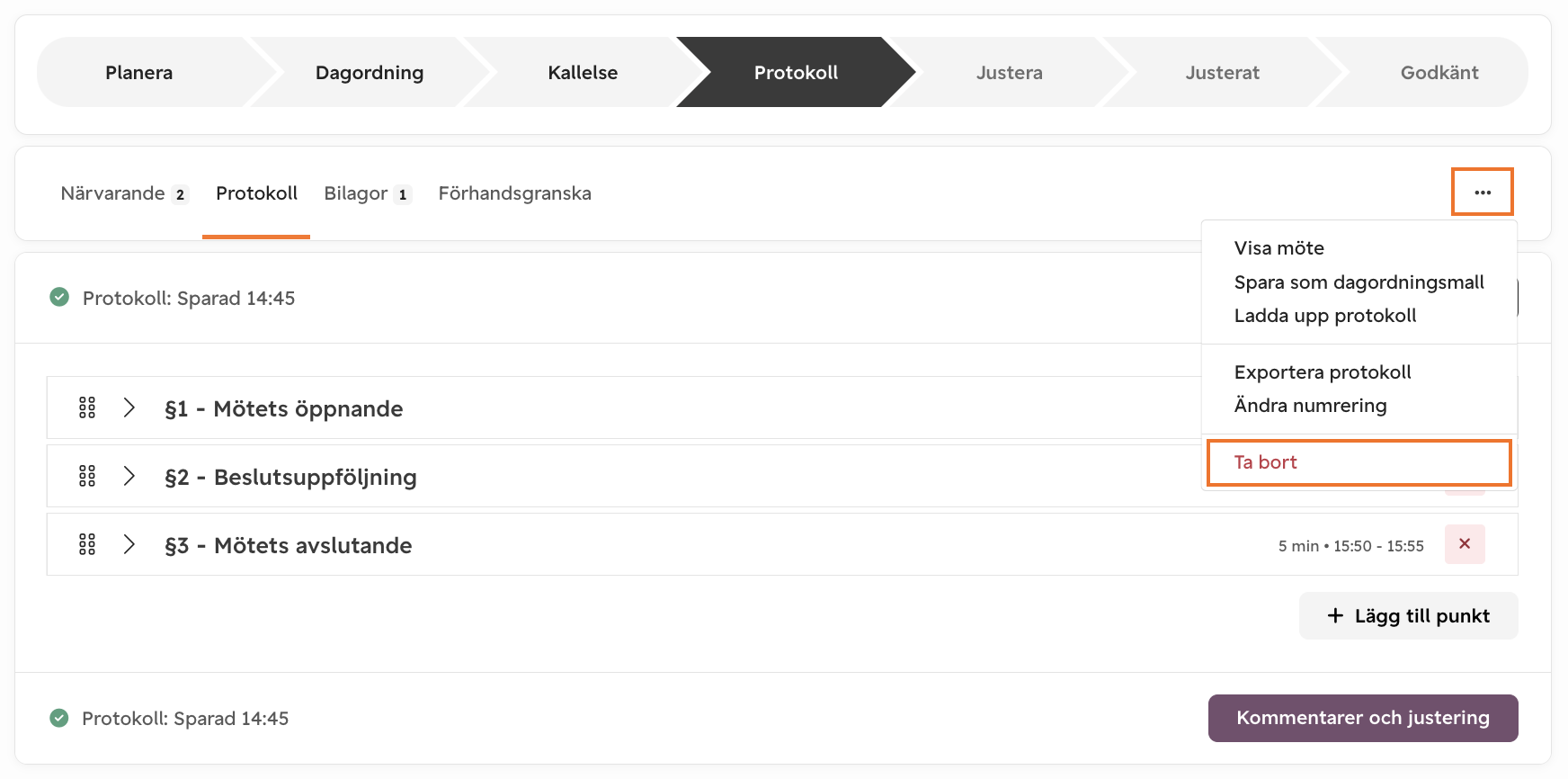Expand §2 Beslutsuppföljning chevron

tap(129, 476)
